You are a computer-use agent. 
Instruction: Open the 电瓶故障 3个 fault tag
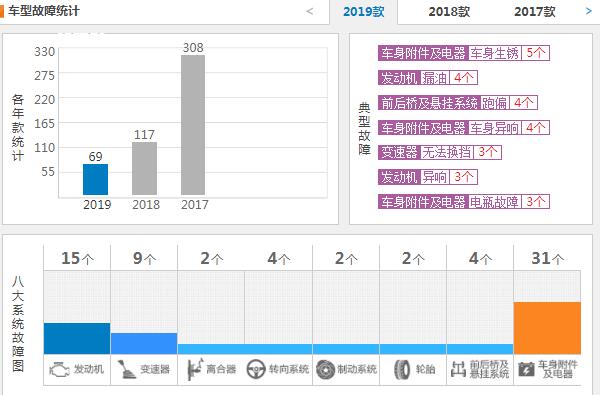pos(464,202)
